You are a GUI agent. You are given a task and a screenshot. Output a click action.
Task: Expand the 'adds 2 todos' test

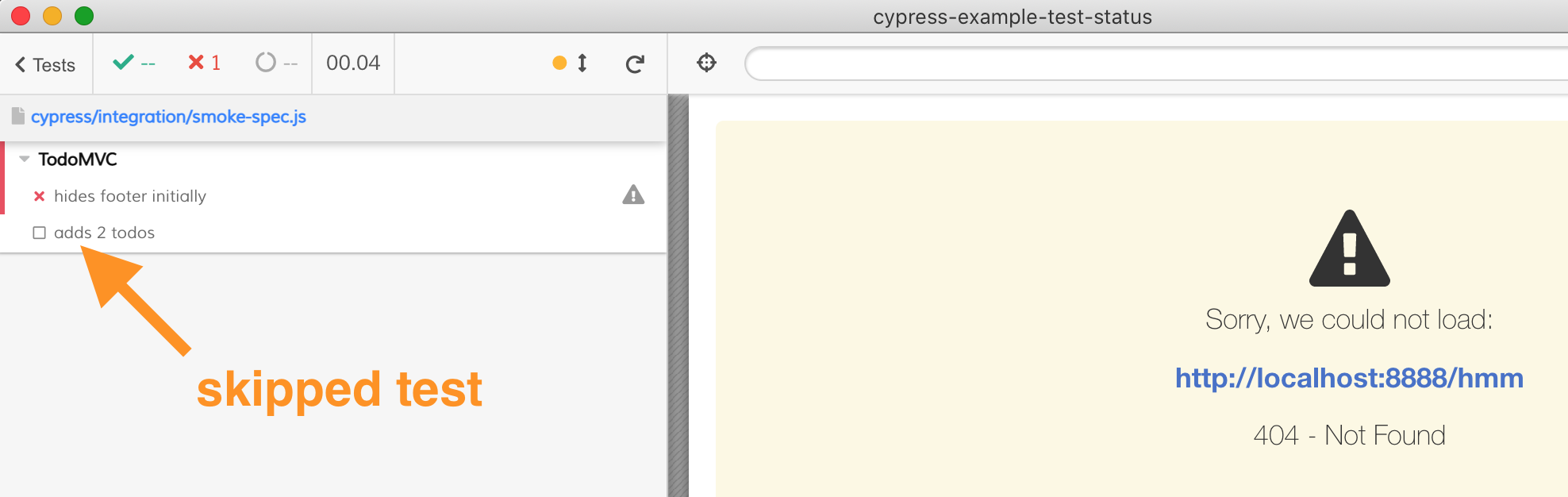[x=104, y=233]
